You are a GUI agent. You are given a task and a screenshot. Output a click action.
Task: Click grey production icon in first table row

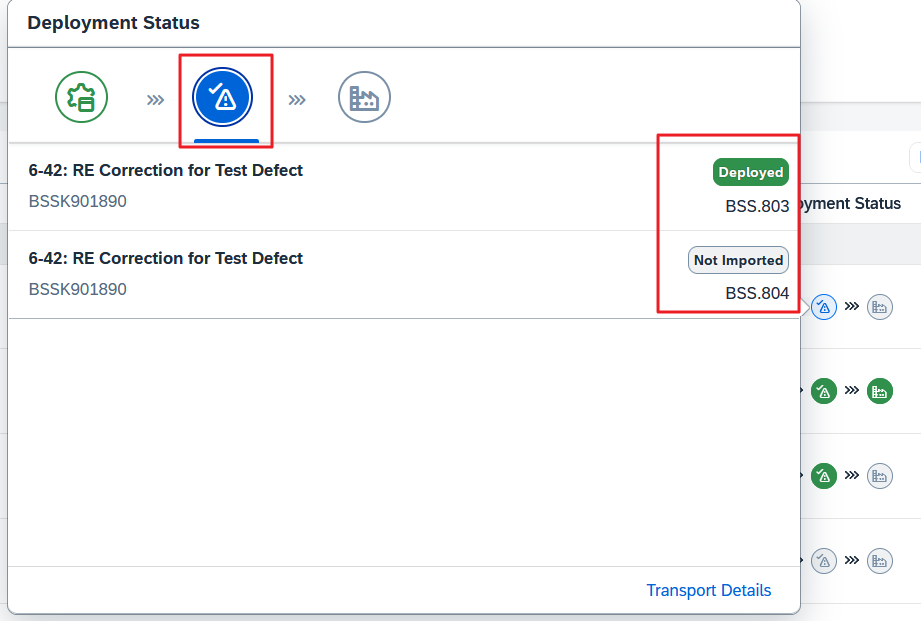880,306
